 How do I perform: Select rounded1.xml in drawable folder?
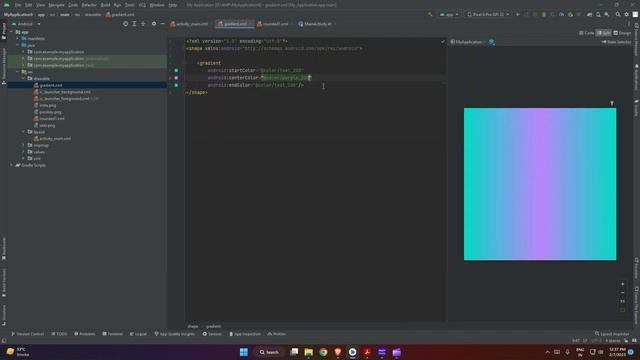click(49, 119)
